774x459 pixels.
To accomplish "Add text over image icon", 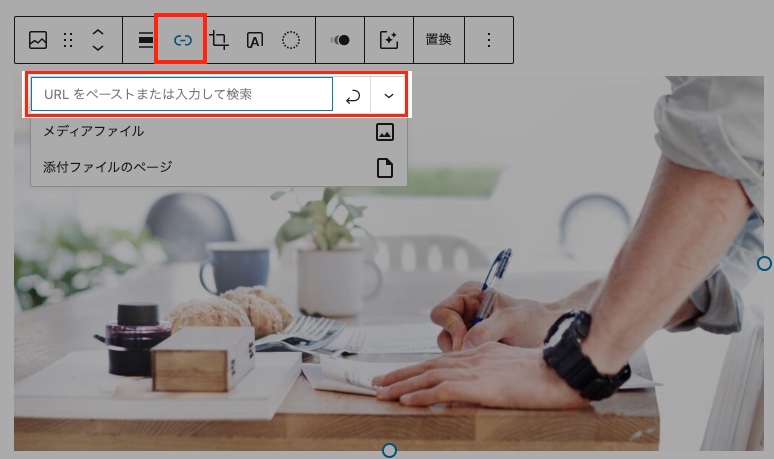I will tap(255, 40).
